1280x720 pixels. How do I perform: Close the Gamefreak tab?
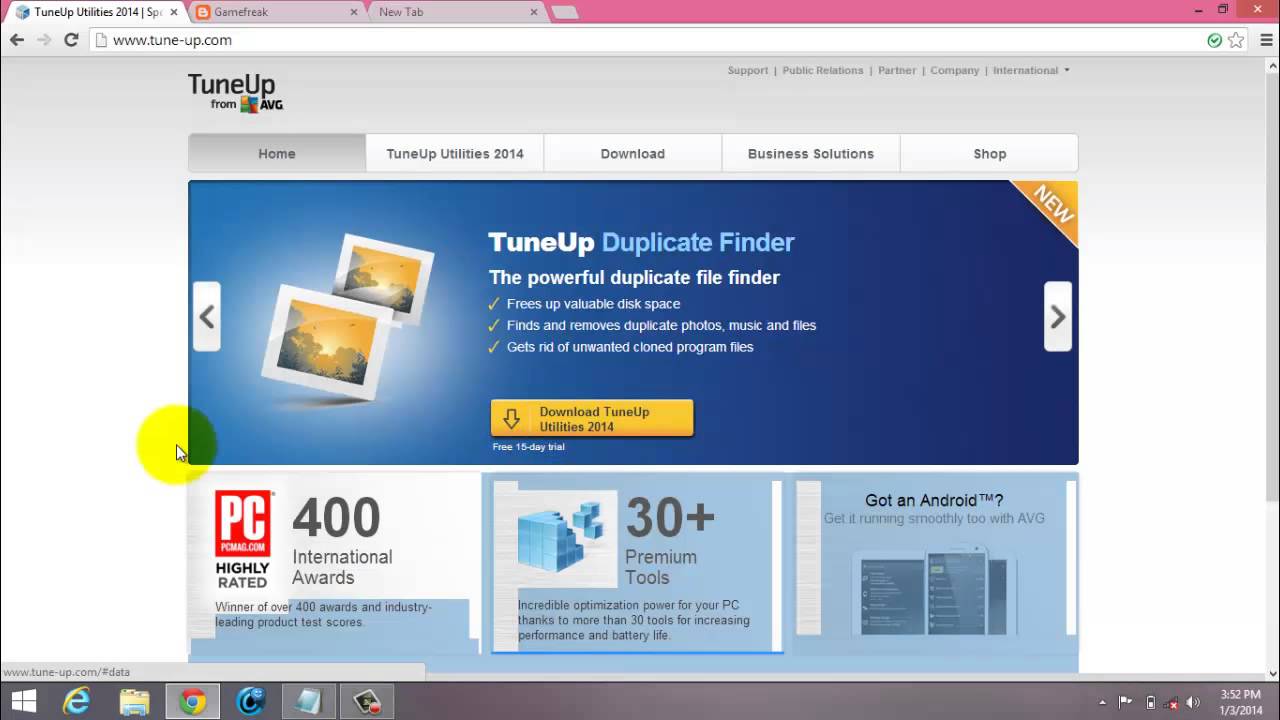[354, 12]
